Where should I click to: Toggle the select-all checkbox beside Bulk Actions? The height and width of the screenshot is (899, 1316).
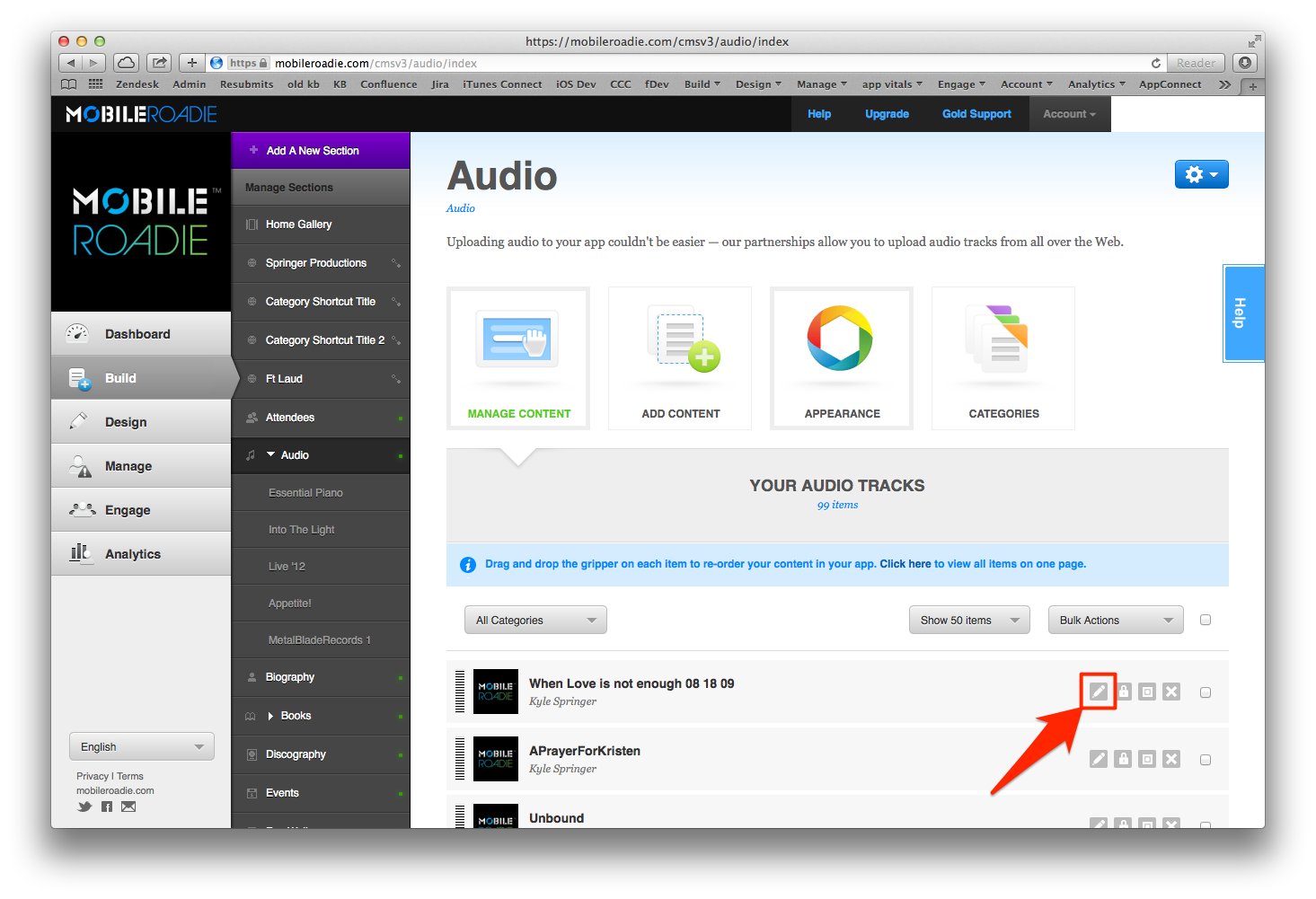1206,620
